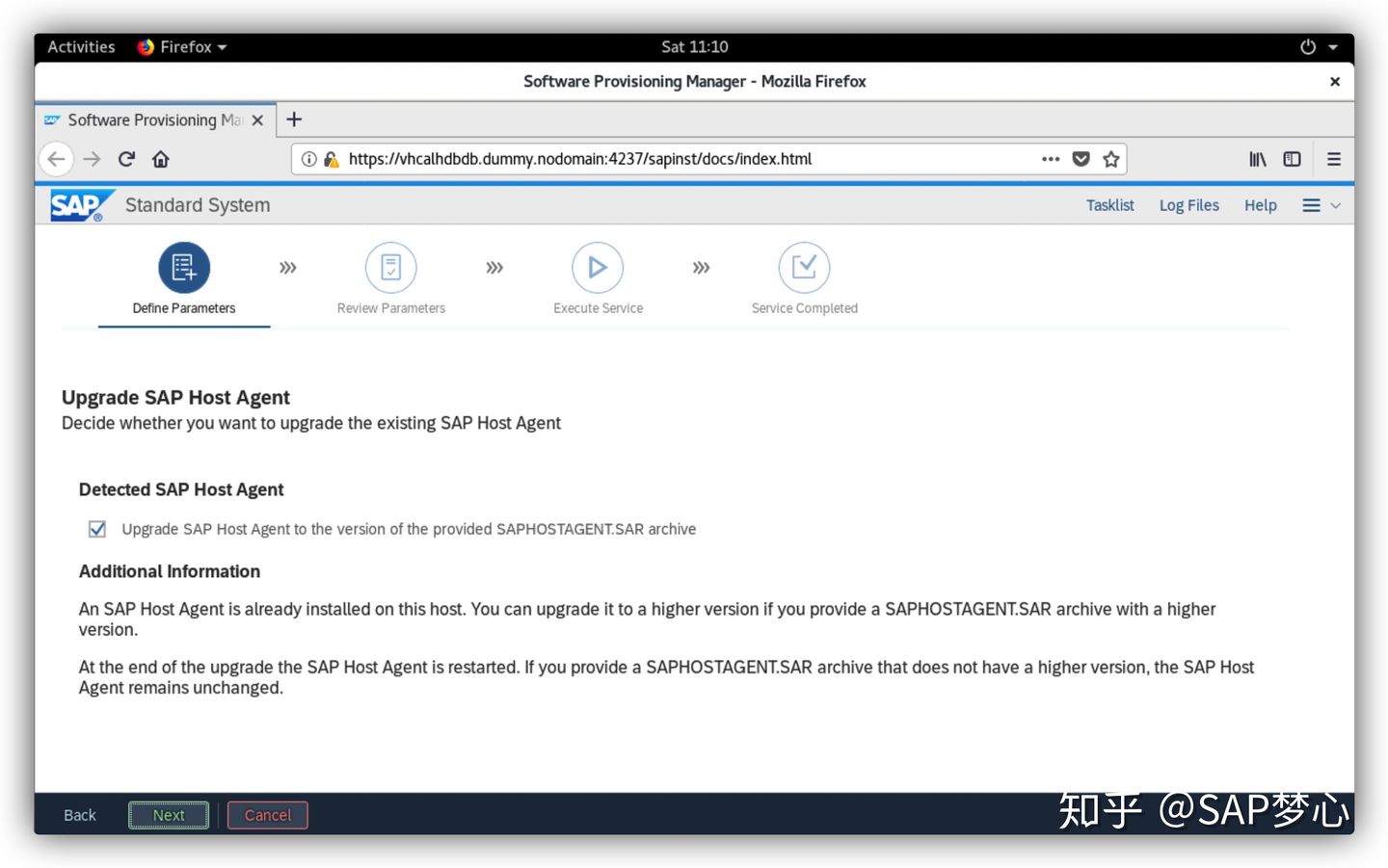This screenshot has height=868, width=1388.
Task: Click the Service Completed step icon
Action: coord(804,267)
